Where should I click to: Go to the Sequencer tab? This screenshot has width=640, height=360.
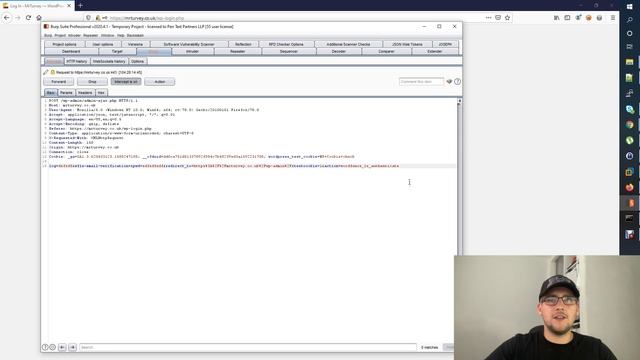289,51
